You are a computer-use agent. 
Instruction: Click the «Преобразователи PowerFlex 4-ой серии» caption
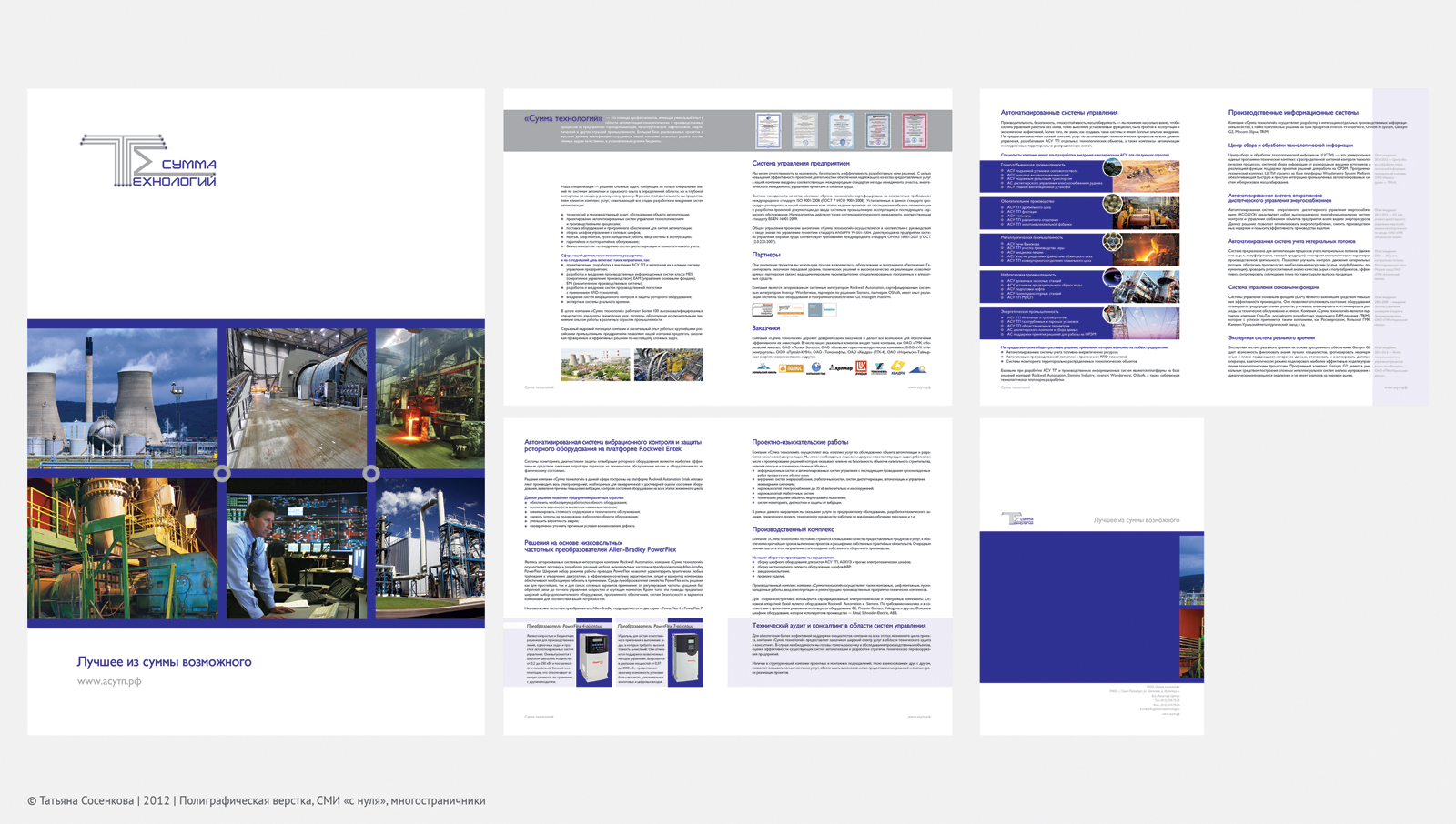pyautogui.click(x=564, y=627)
